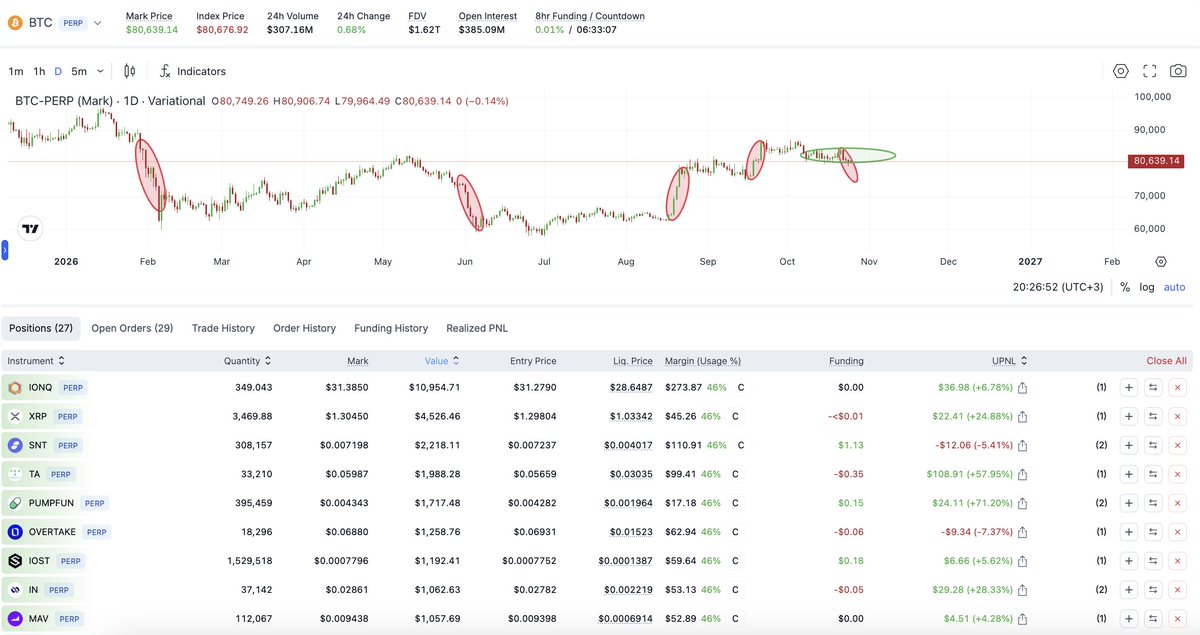Open the chart price-scale settings gear
This screenshot has height=635, width=1200.
1161,262
